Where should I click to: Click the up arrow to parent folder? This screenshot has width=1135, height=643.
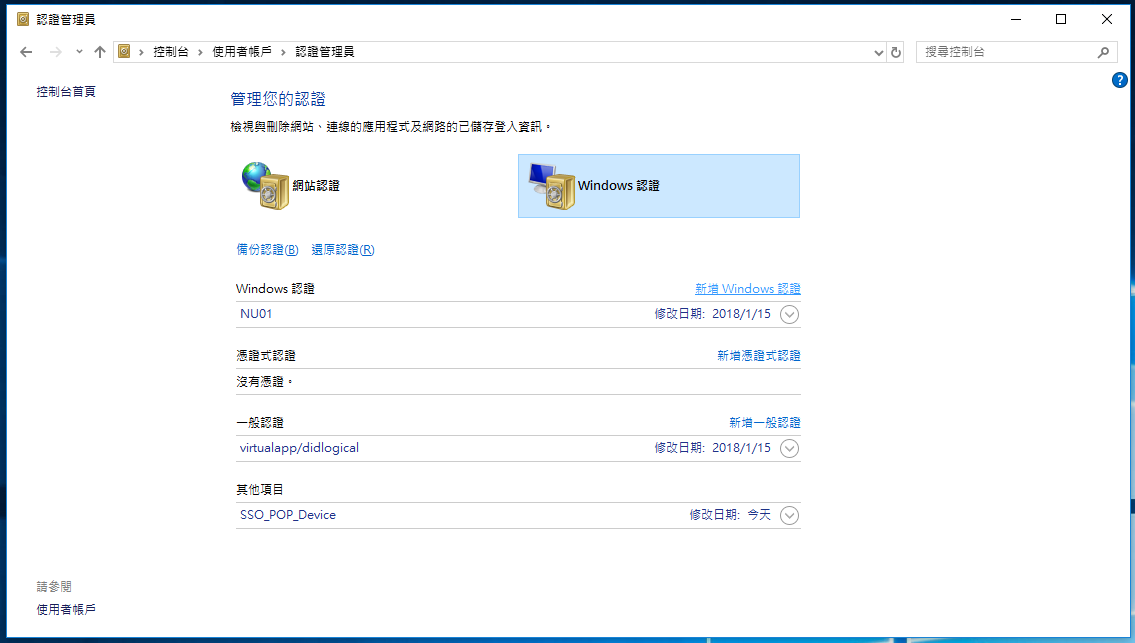click(x=99, y=52)
